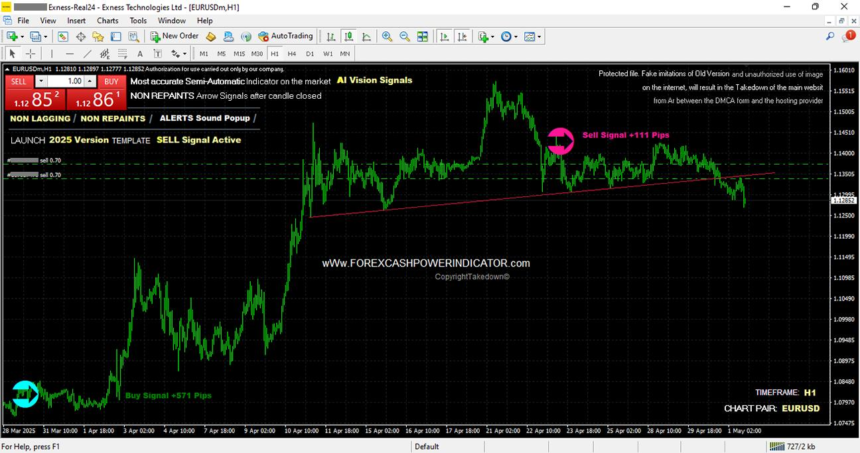860x453 pixels.
Task: Select the horizontal line tool
Action: coord(70,54)
